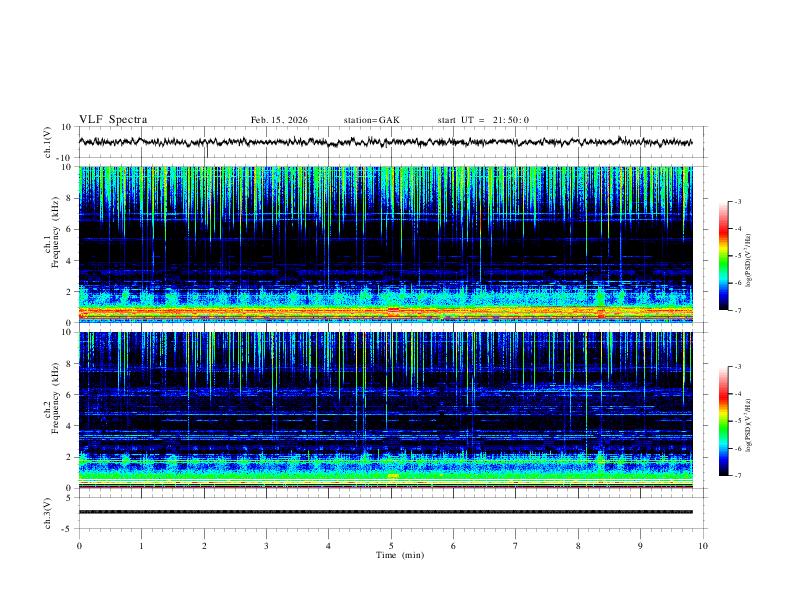Viewport: 792px width, 612px height.
Task: Click the "2" tick on the time axis
Action: pos(204,546)
